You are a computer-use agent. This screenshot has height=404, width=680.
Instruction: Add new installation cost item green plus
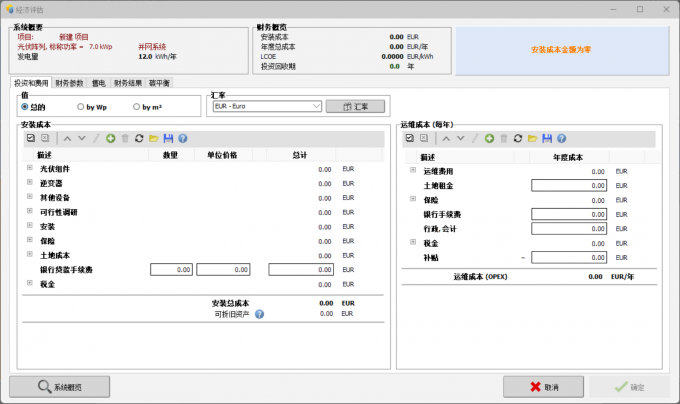point(111,139)
